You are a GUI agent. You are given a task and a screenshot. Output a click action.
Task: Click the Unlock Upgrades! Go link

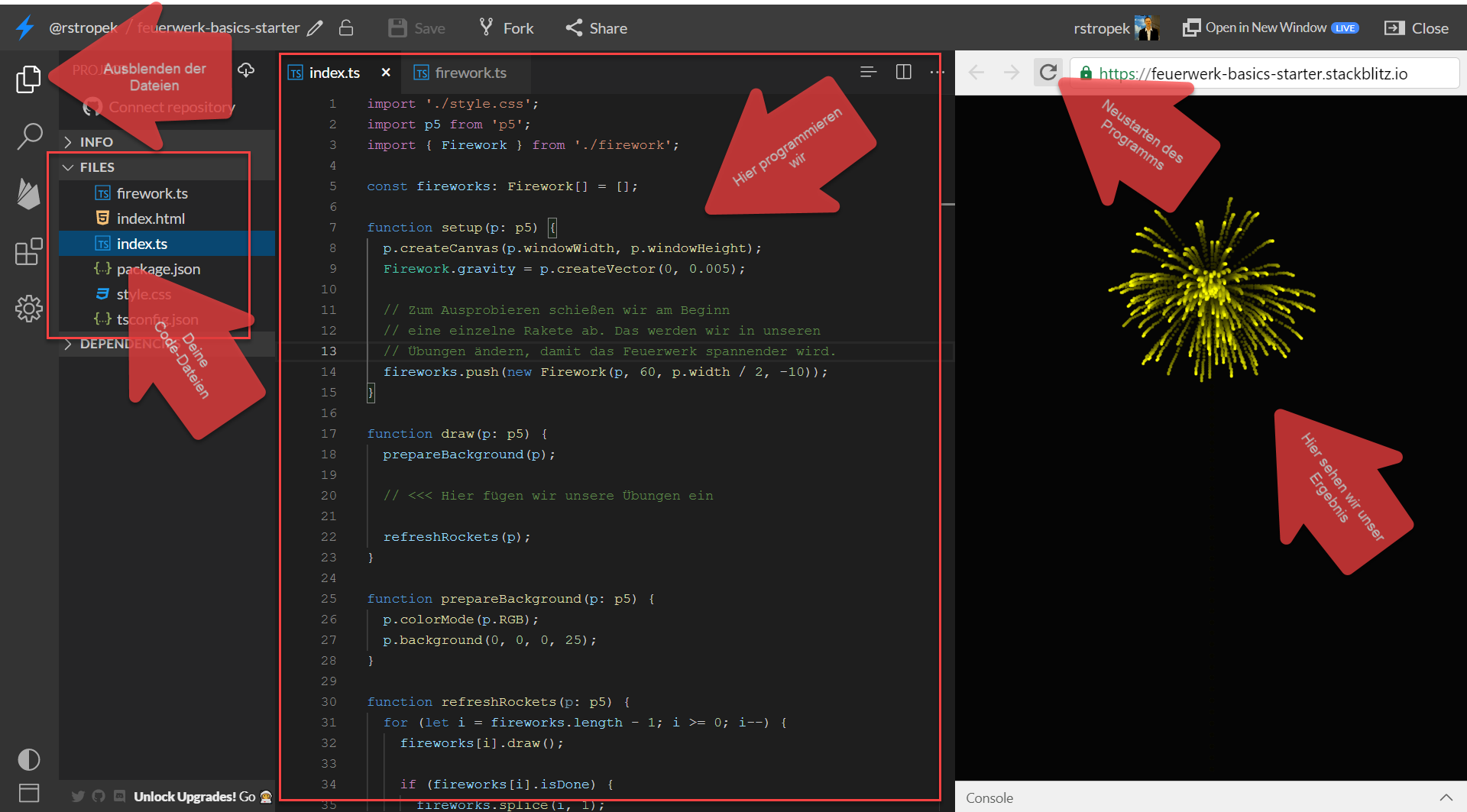pos(202,797)
